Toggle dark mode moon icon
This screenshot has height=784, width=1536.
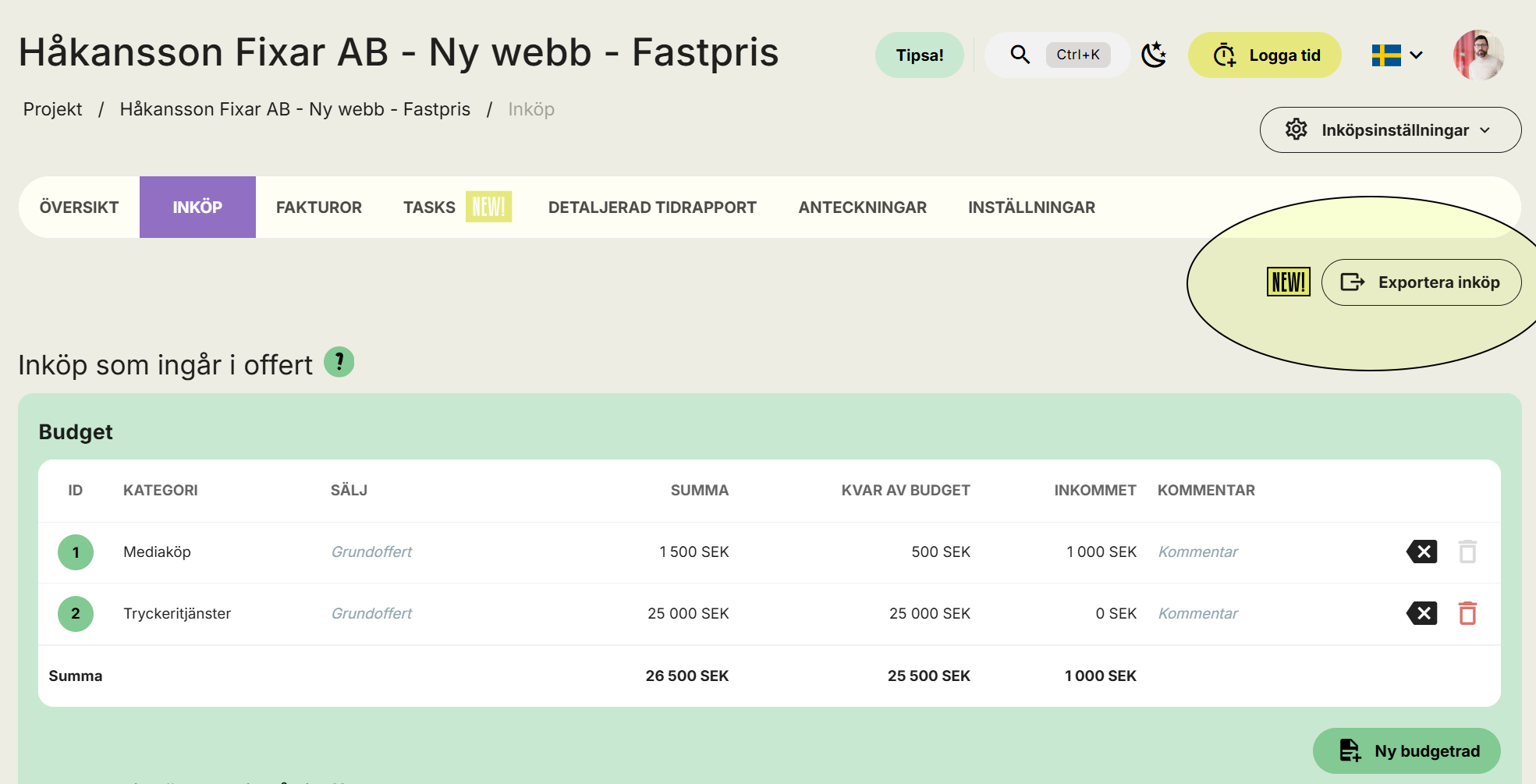(1154, 55)
